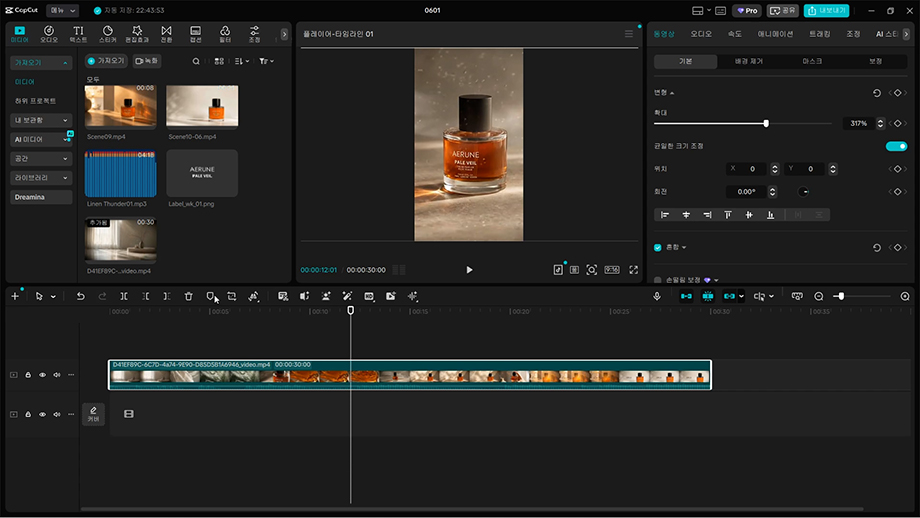Select the Scene09.mp4 thumbnail
The height and width of the screenshot is (518, 920).
pyautogui.click(x=120, y=106)
